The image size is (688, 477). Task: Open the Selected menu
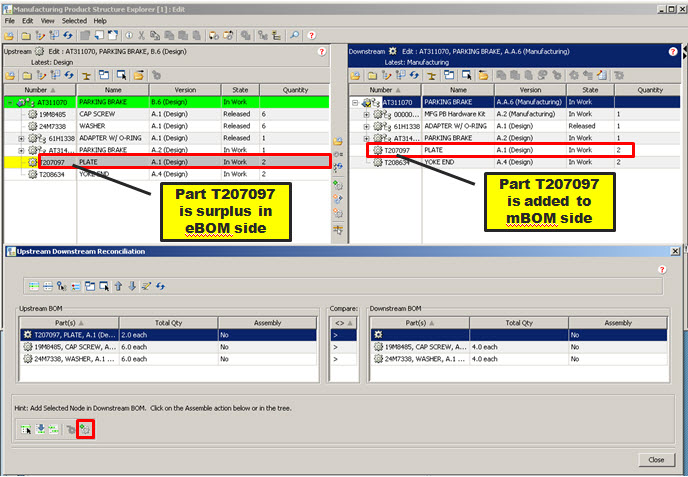pos(74,21)
